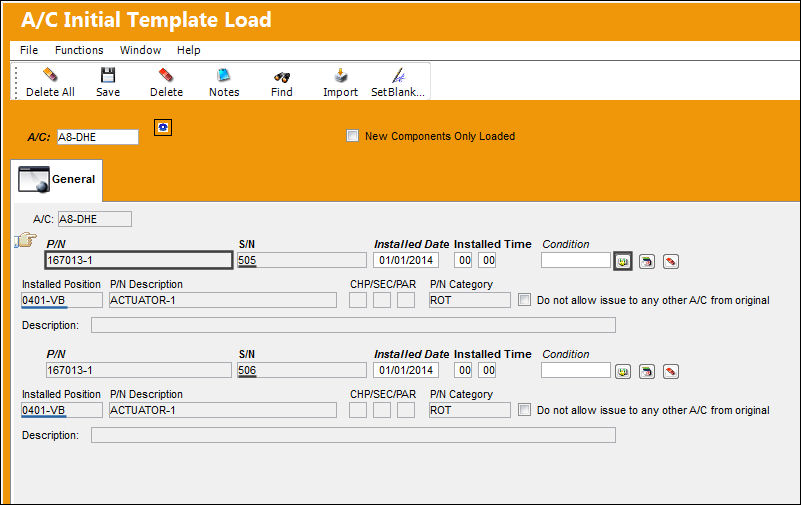This screenshot has width=801, height=505.
Task: Click the Condition field for S/N 505
Action: point(576,260)
